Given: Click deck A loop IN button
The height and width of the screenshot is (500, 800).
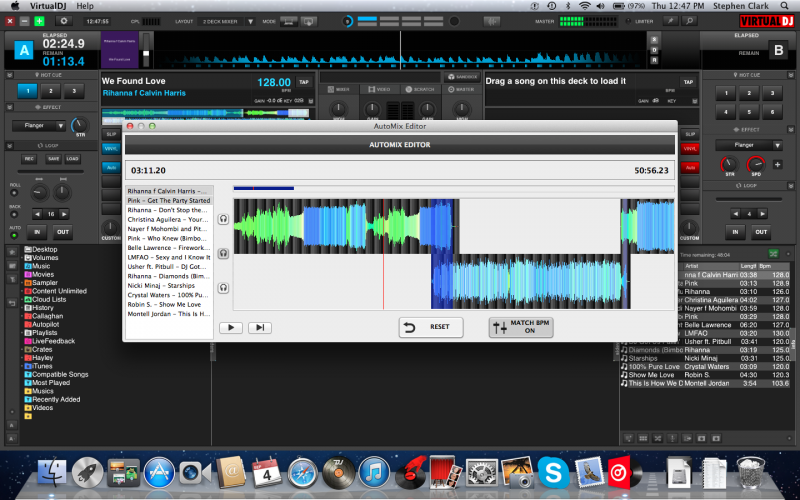Looking at the screenshot, I should pos(37,232).
